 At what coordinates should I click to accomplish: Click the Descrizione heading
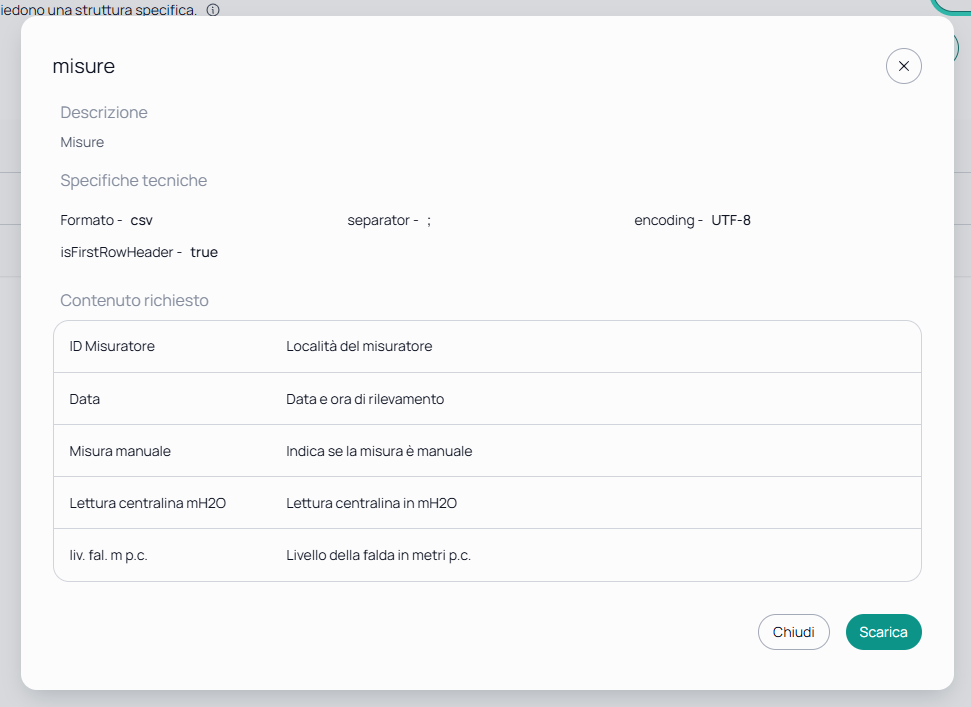[x=104, y=113]
